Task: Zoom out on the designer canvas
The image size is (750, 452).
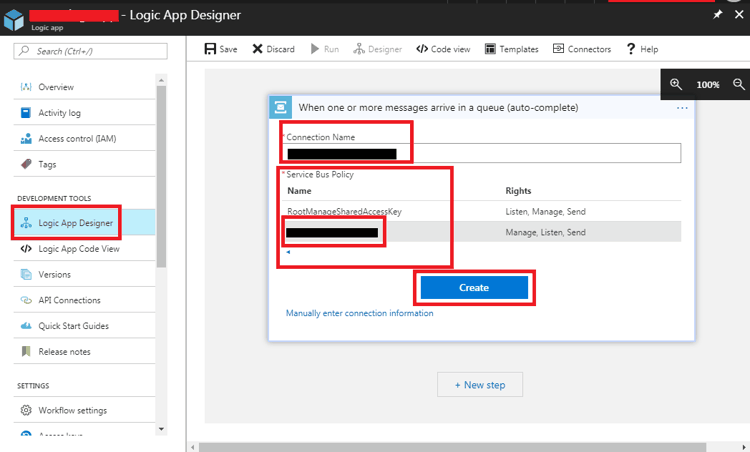Action: [x=739, y=85]
